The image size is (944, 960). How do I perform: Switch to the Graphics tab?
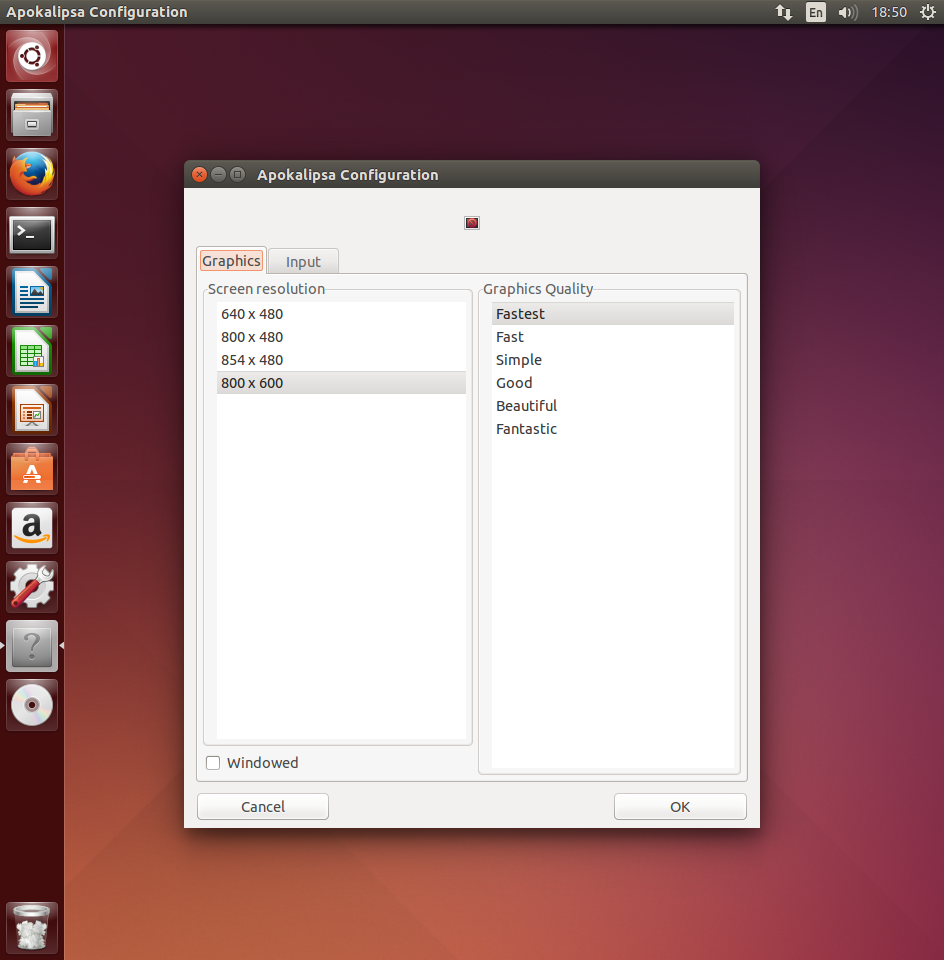[231, 261]
